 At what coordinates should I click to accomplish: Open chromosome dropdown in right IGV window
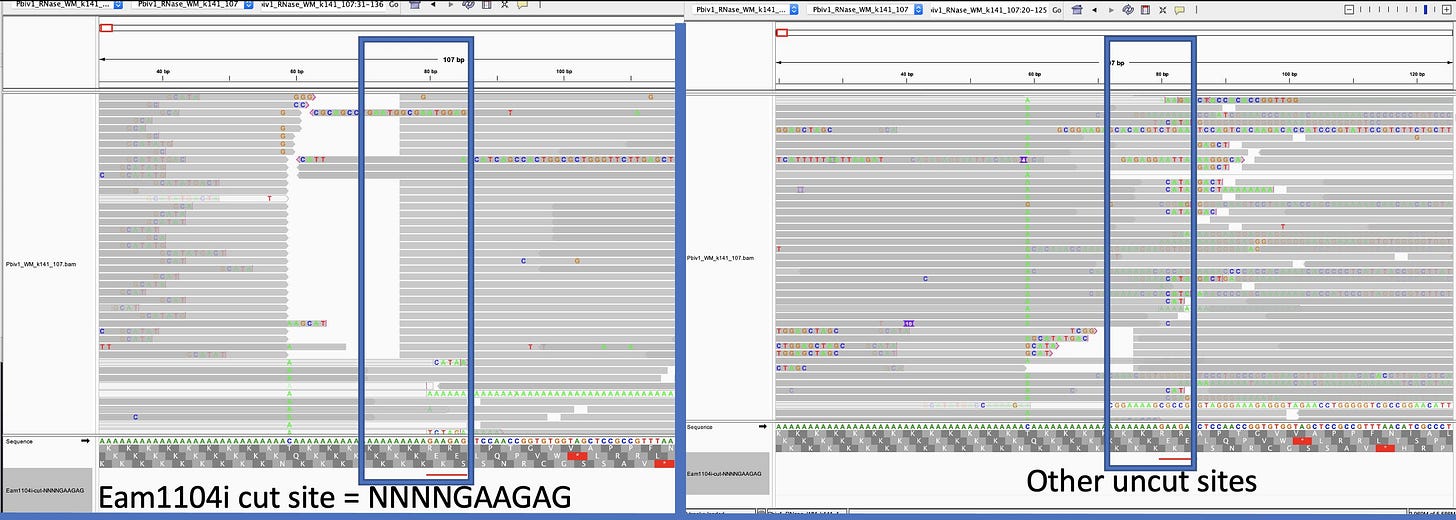click(865, 9)
